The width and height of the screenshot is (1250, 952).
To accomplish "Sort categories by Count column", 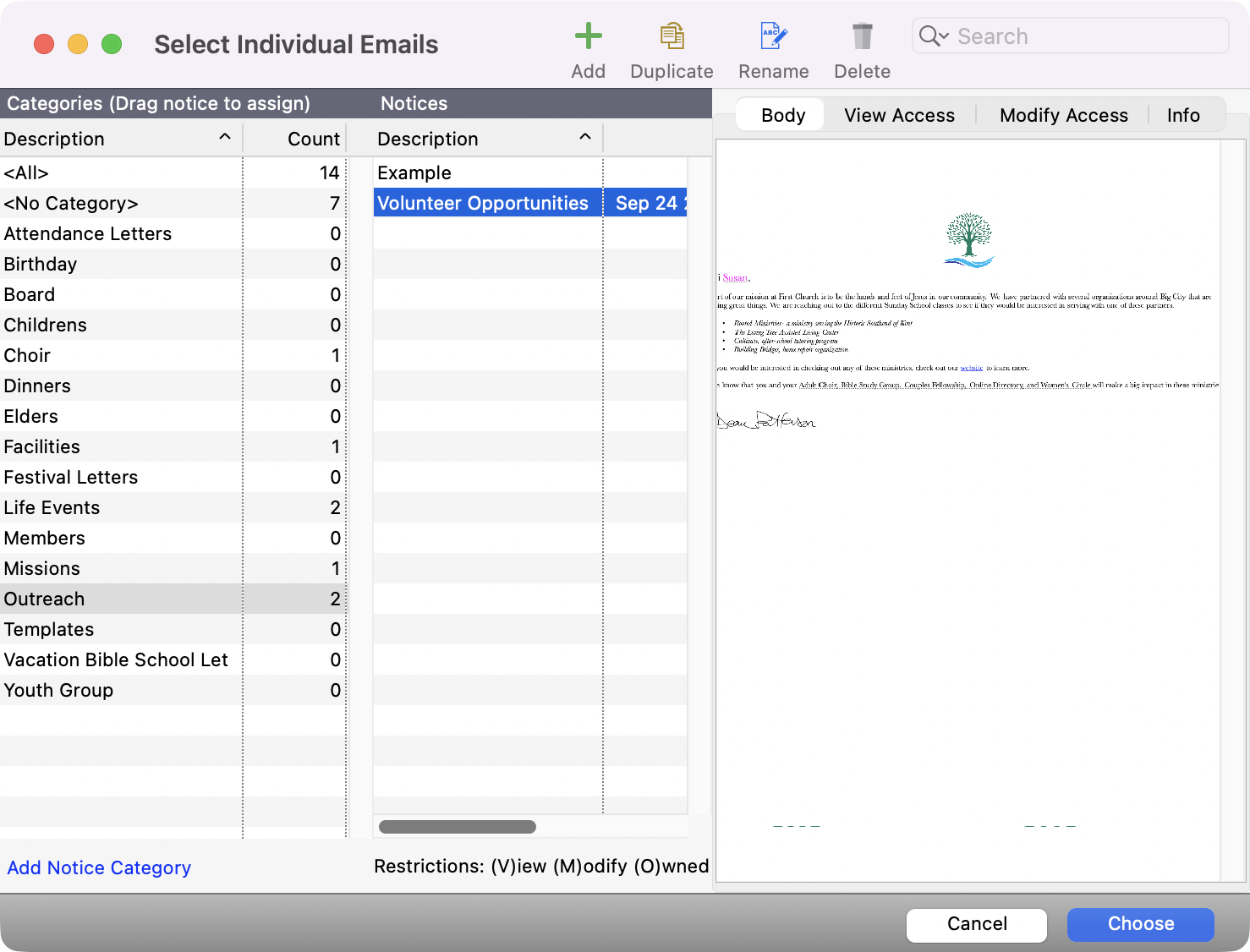I will click(x=295, y=139).
